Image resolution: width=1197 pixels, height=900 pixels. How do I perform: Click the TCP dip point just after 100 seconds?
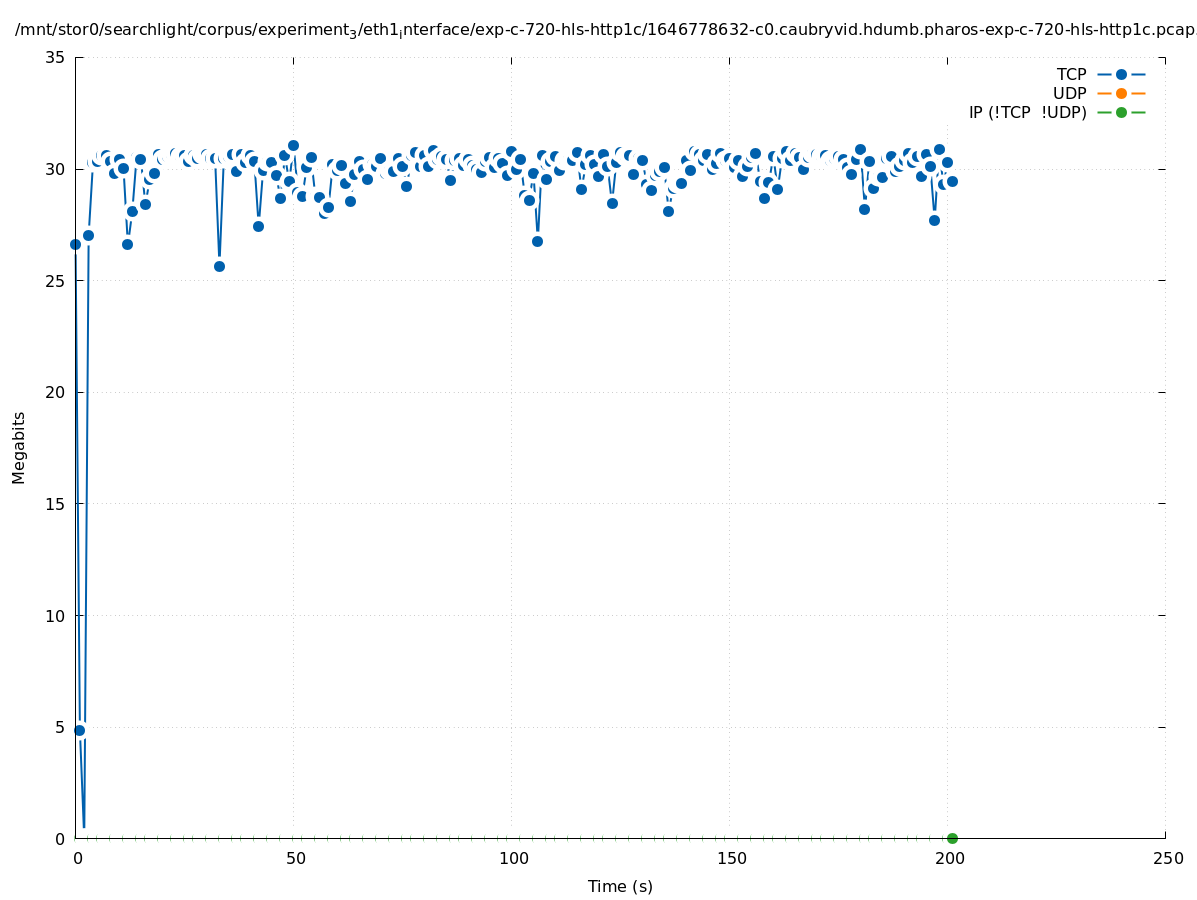[x=537, y=241]
